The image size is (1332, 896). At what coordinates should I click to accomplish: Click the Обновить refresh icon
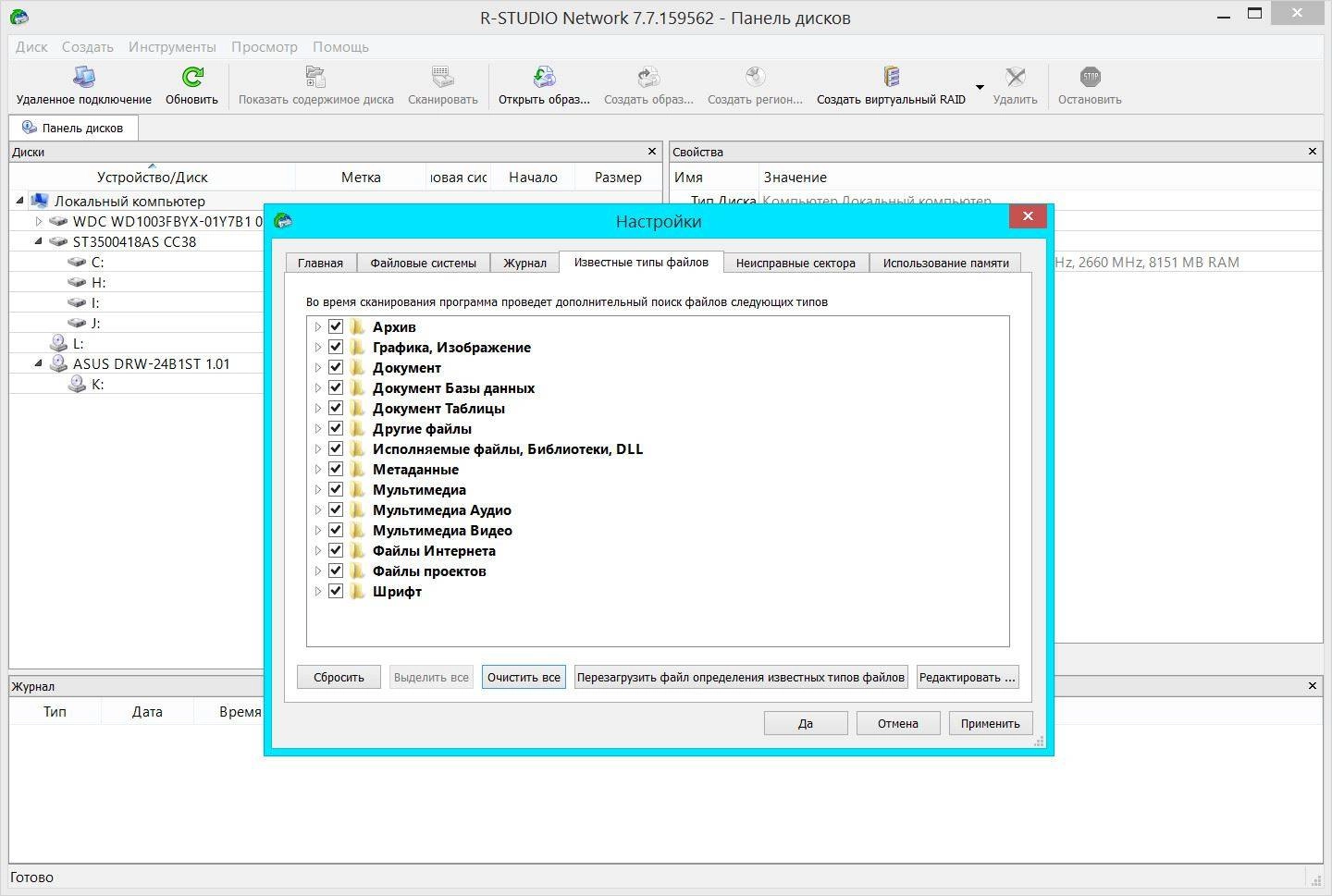click(x=192, y=77)
